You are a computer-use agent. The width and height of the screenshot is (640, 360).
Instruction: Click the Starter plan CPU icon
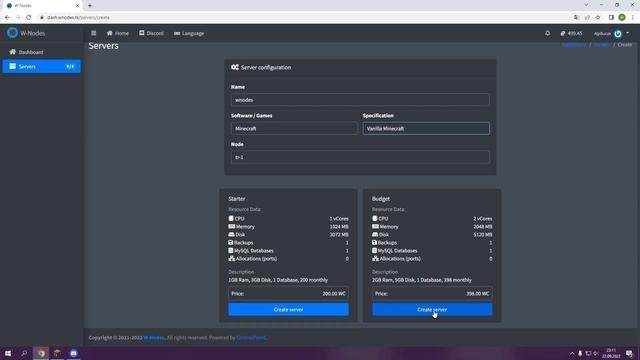coord(231,218)
